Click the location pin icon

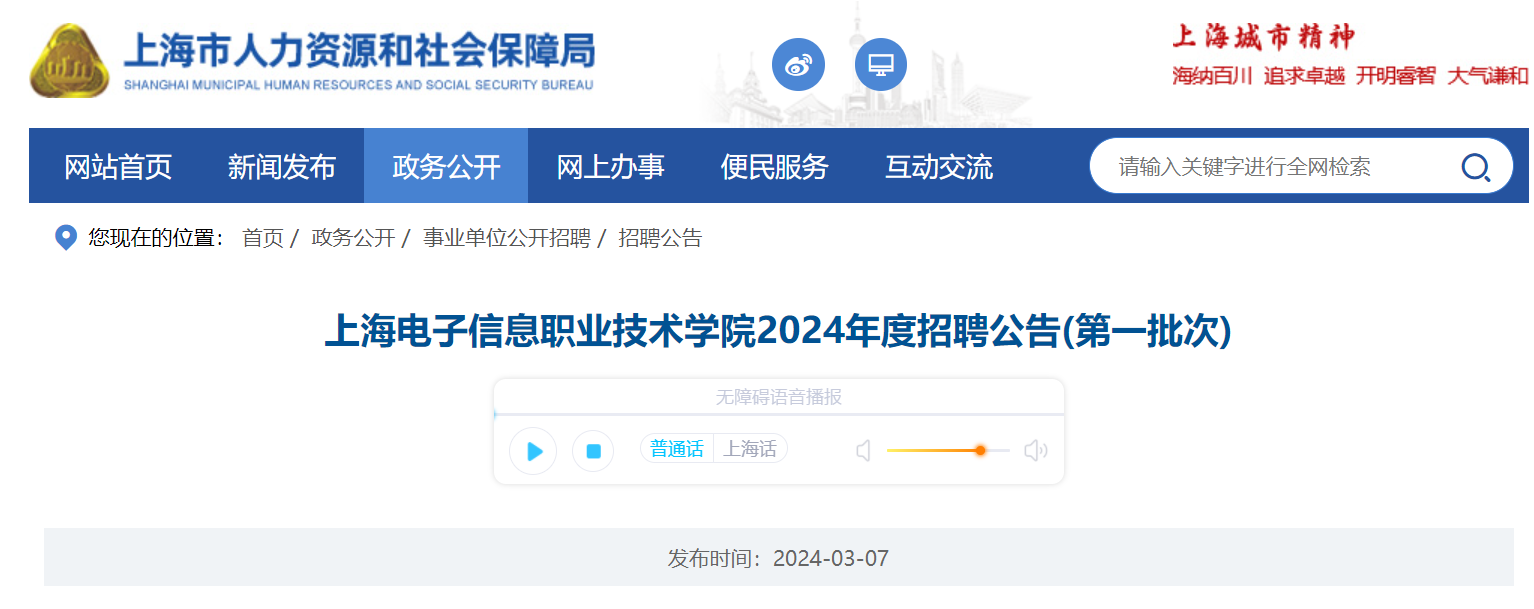click(66, 238)
